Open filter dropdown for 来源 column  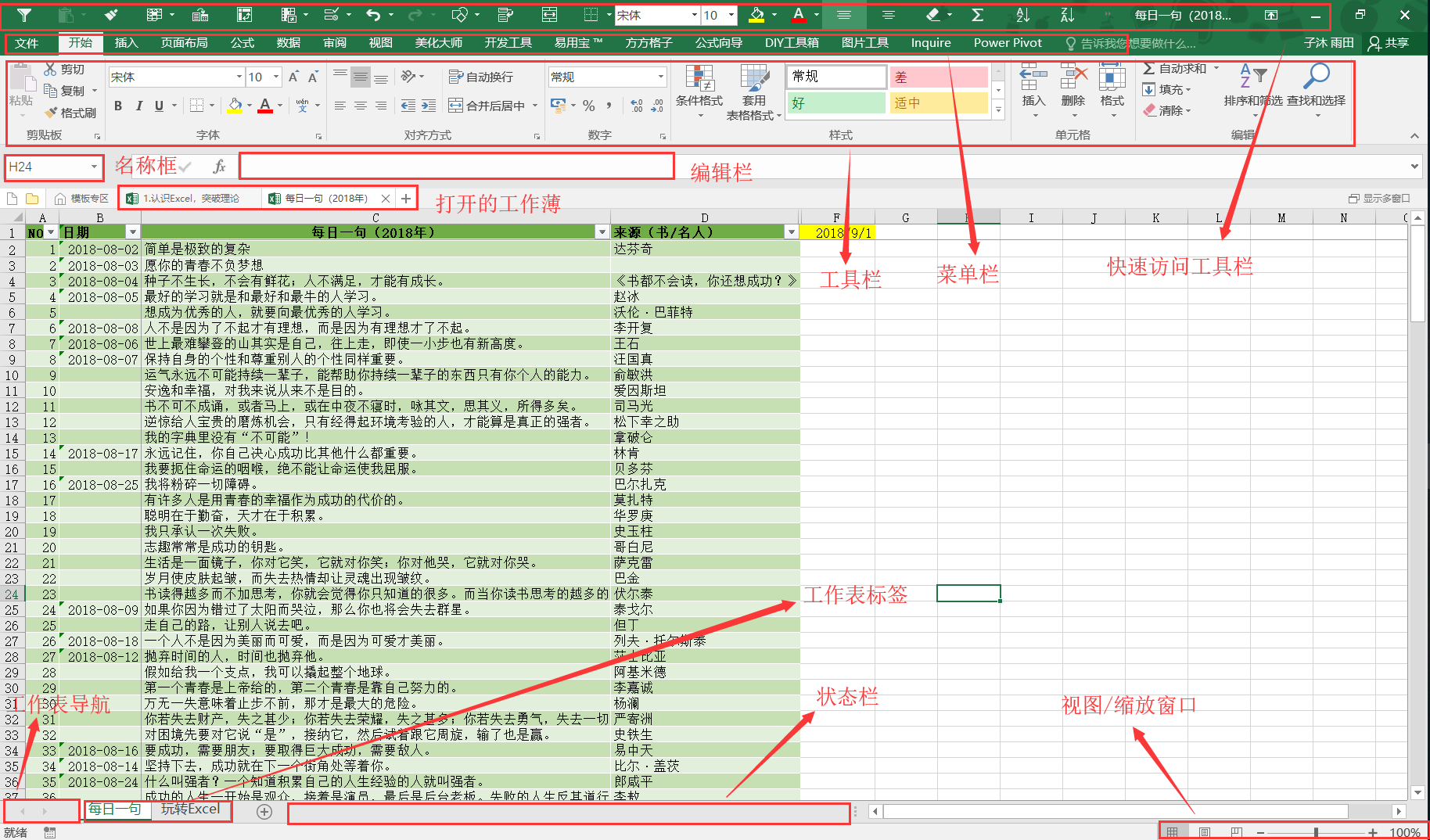792,232
